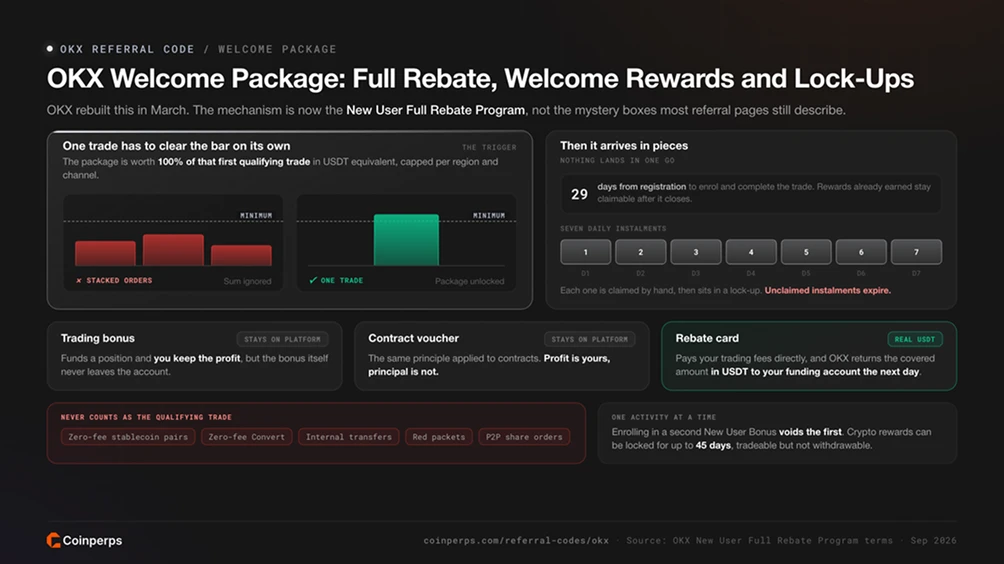This screenshot has height=564, width=1004.
Task: Click the 'Trading bonus' card title
Action: pyautogui.click(x=97, y=338)
